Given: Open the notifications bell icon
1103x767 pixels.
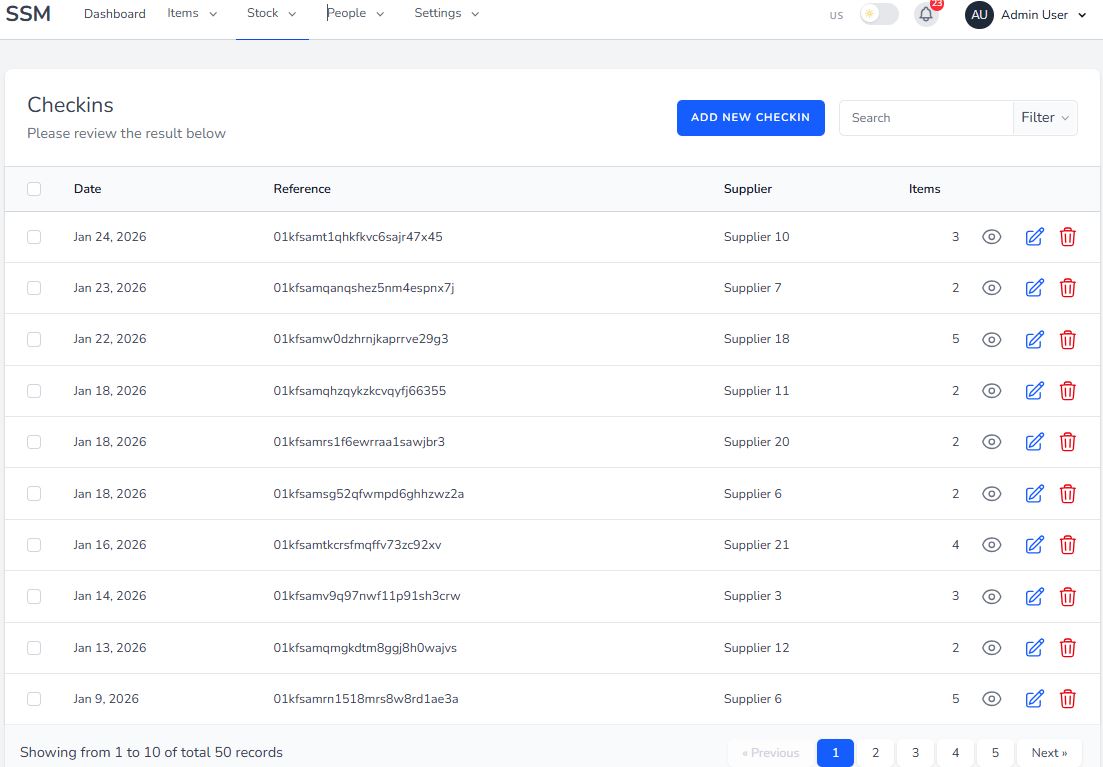Looking at the screenshot, I should click(x=926, y=15).
